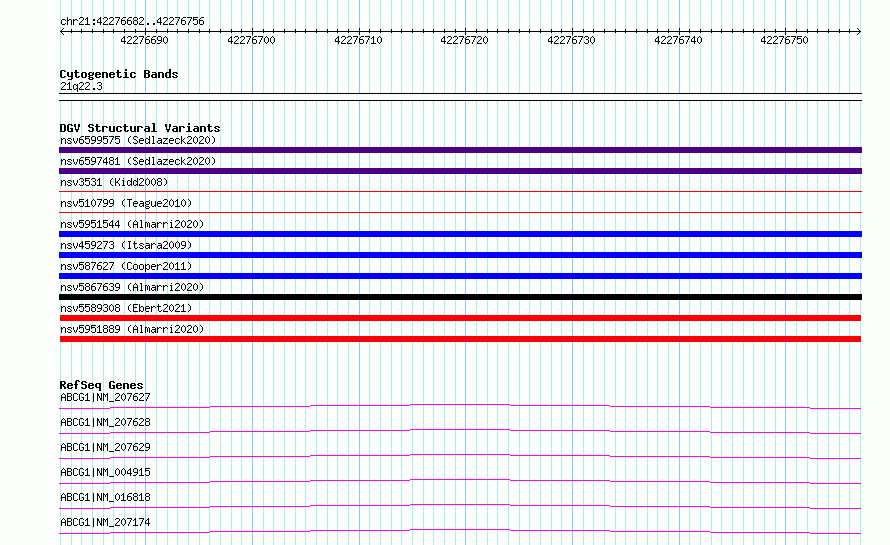Screen dimensions: 890x545
Task: Click the blue bar under nsv587627
Action: pyautogui.click(x=460, y=276)
